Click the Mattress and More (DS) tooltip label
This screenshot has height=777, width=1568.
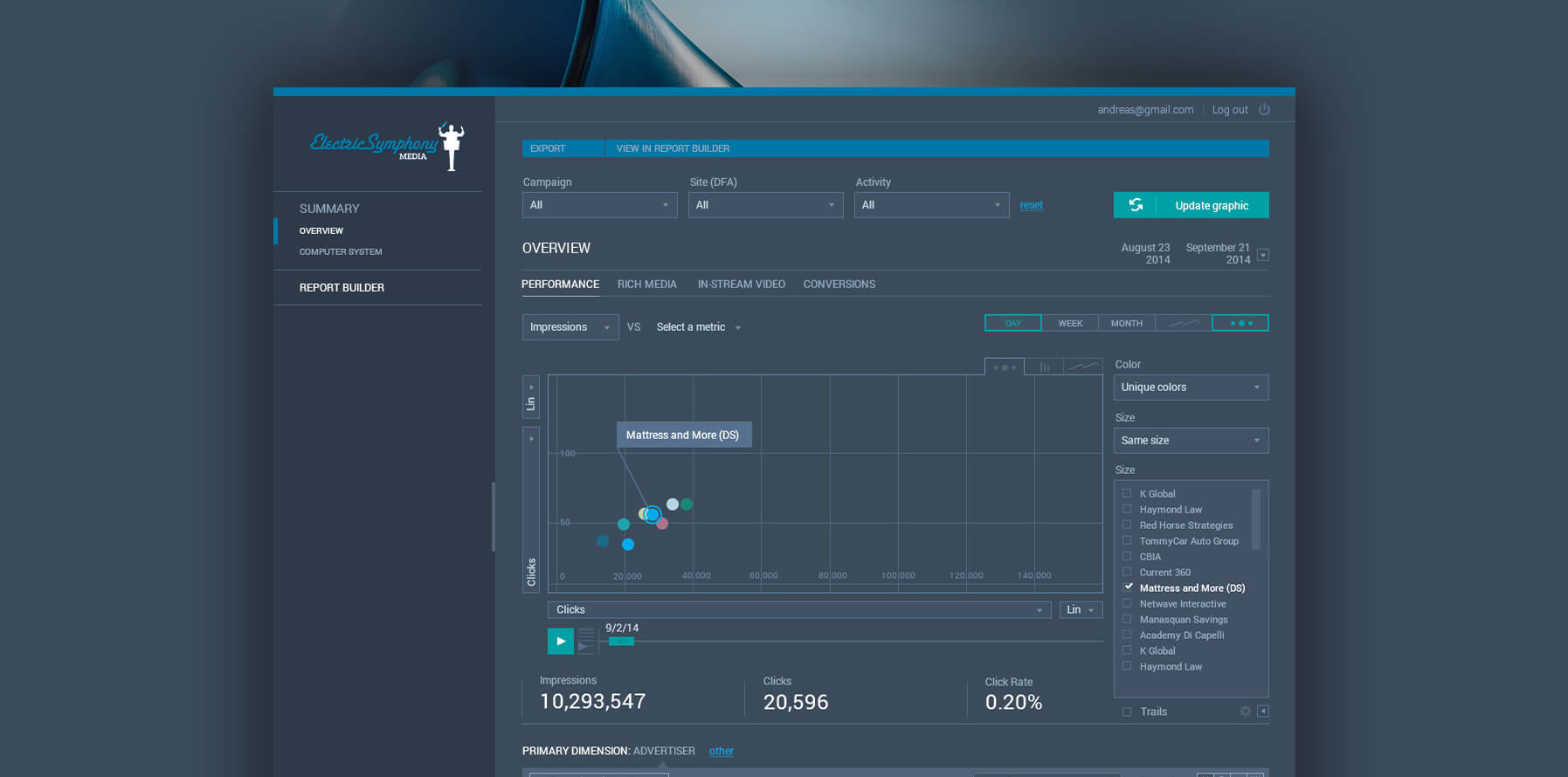coord(683,435)
